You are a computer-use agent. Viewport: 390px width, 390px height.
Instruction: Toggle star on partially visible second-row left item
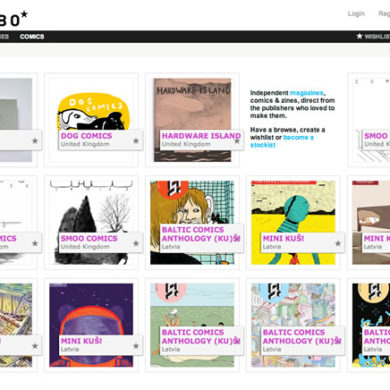(35, 243)
